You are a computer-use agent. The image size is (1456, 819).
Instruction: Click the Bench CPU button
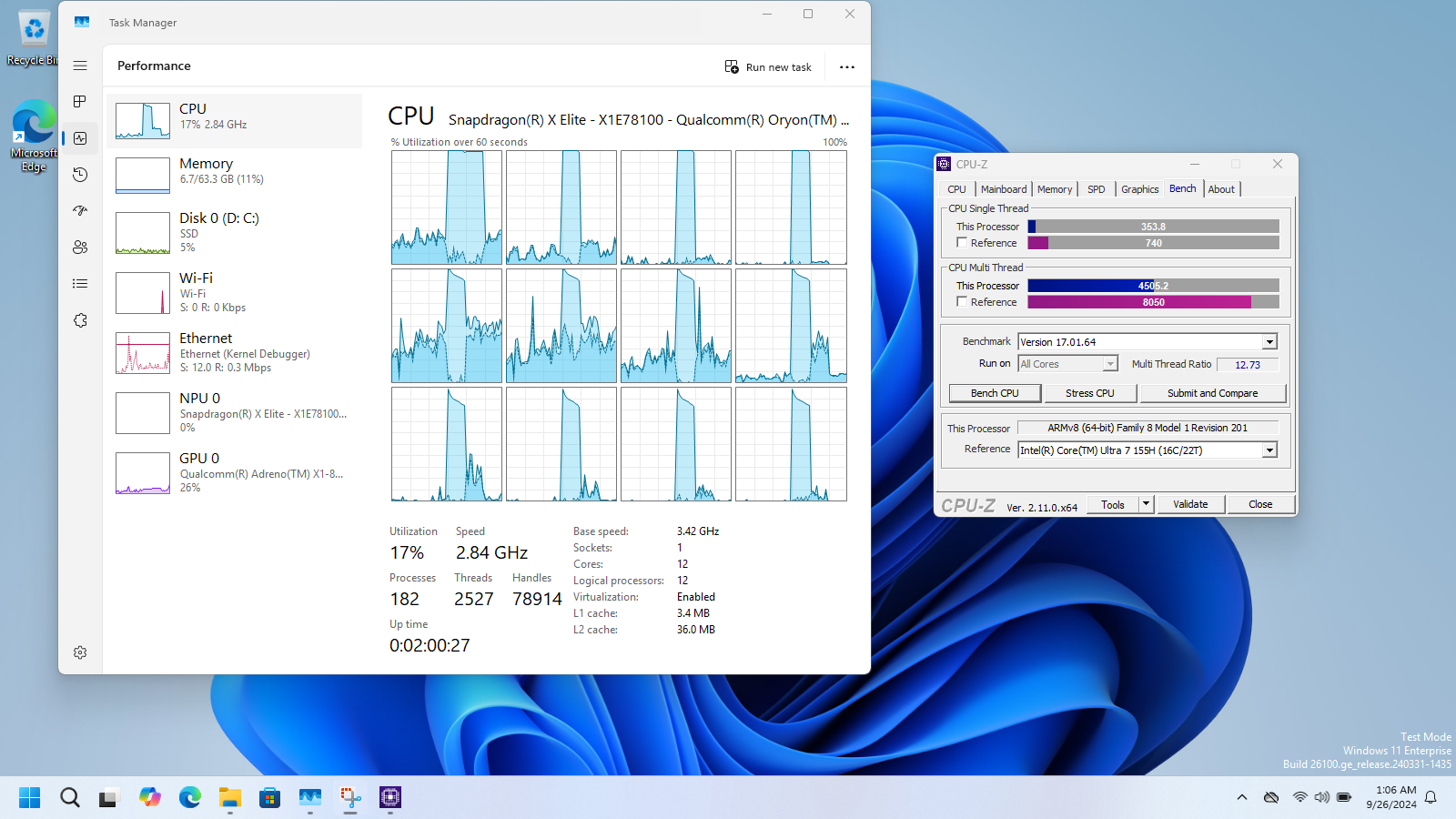pos(994,393)
